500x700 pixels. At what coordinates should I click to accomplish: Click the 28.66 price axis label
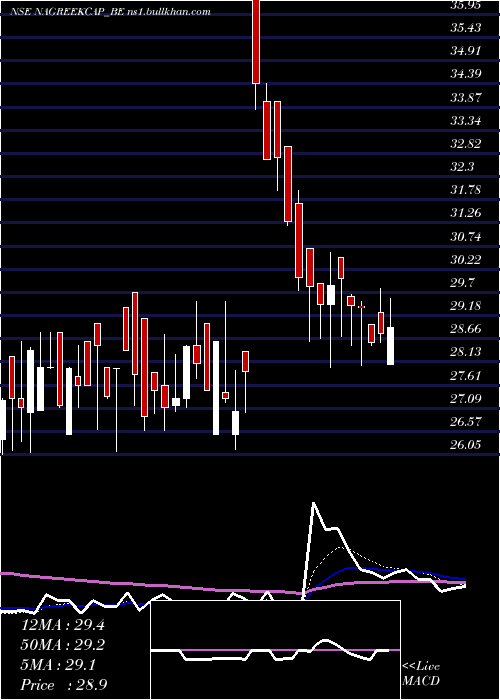click(466, 329)
